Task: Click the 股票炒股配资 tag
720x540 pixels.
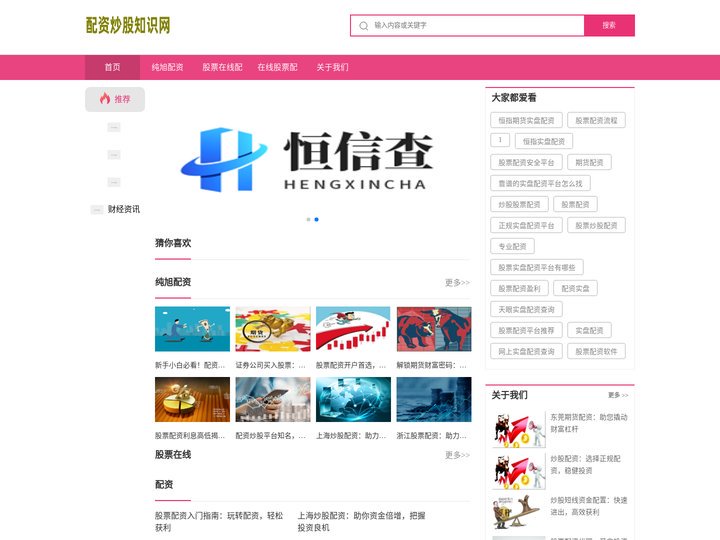Action: pyautogui.click(x=596, y=225)
